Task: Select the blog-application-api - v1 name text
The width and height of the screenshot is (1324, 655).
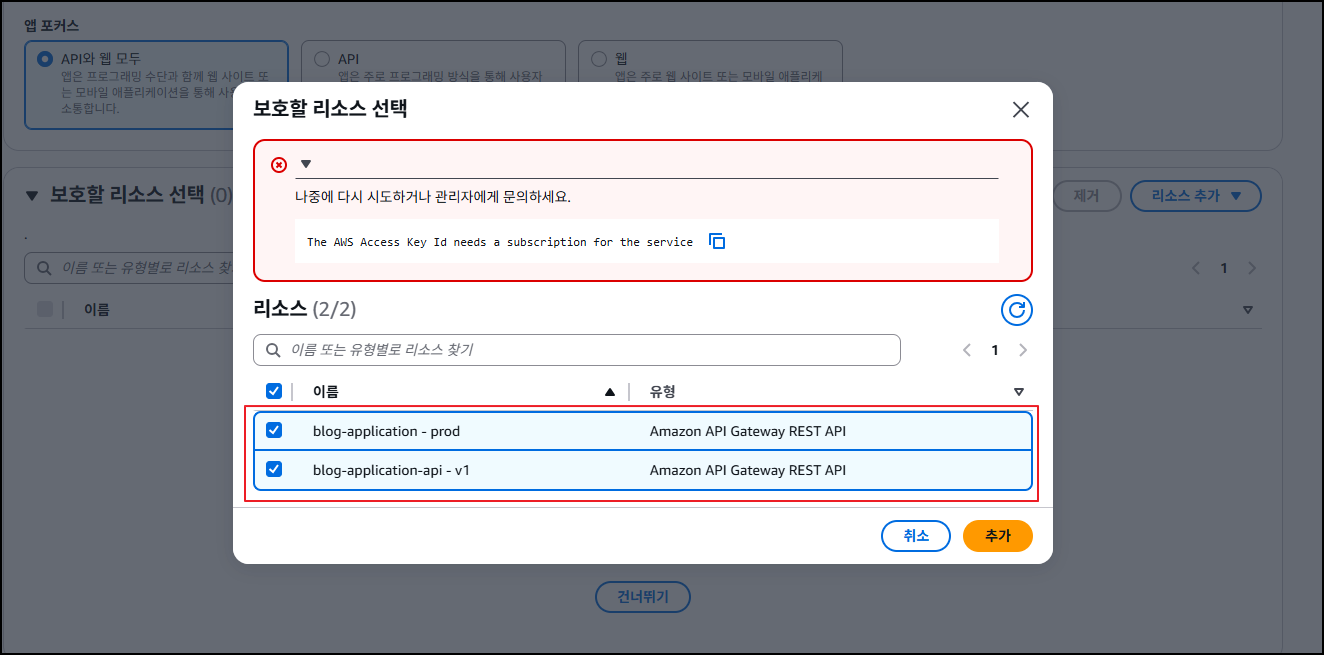Action: tap(391, 470)
